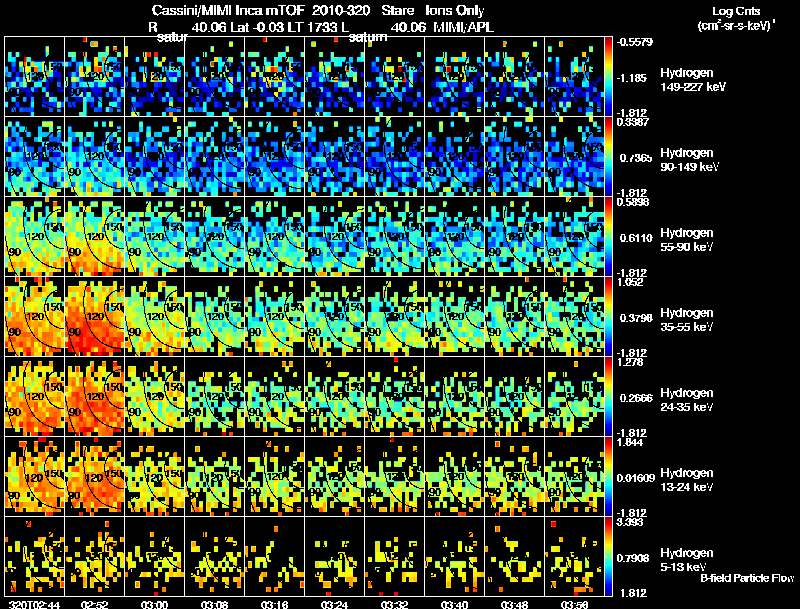
Task: Select the 55-90 keV image panel at 03:00
Action: [155, 237]
